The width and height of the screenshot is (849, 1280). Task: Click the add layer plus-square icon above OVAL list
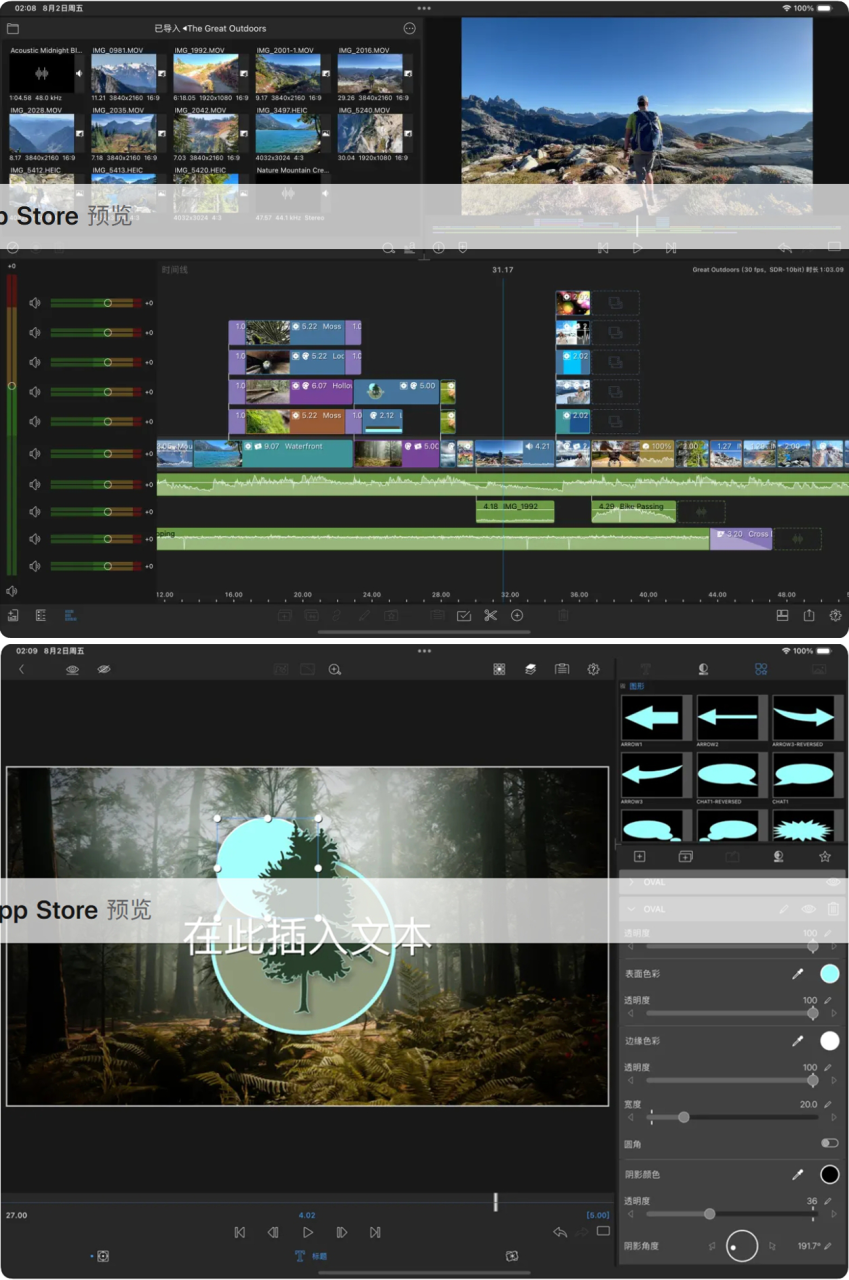(640, 856)
